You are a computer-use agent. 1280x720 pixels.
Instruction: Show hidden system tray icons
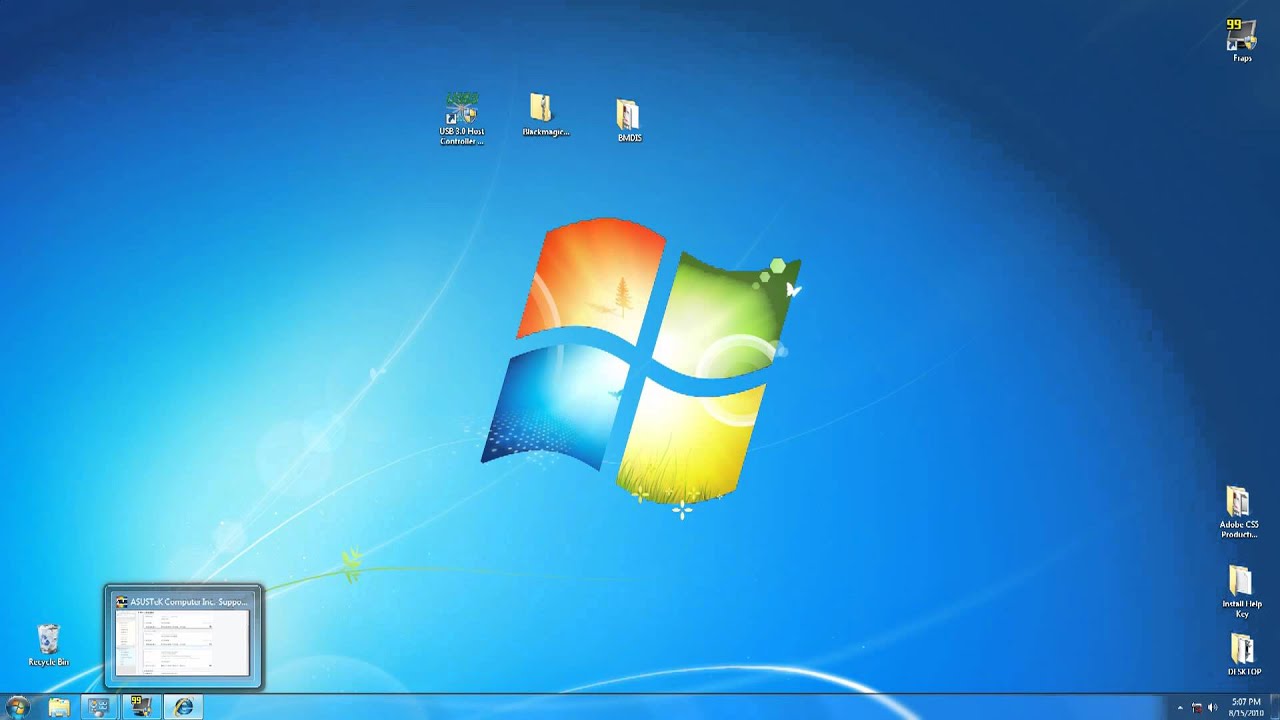tap(1179, 707)
